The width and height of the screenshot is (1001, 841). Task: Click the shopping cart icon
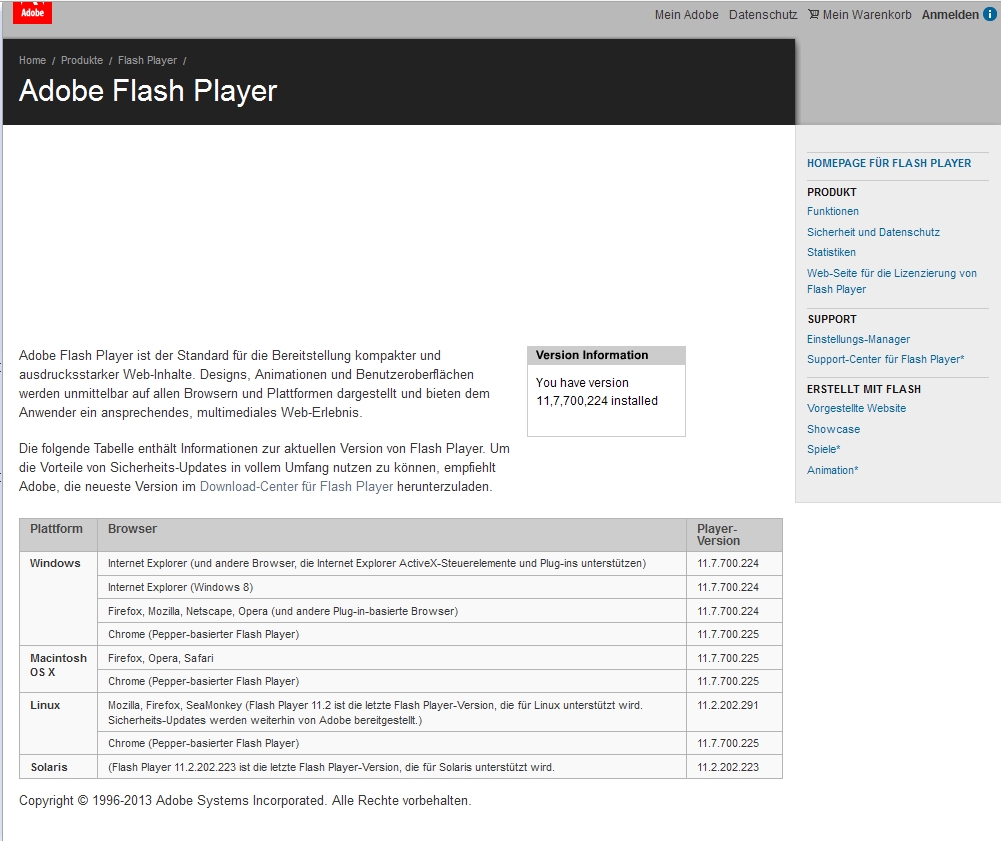tap(813, 14)
